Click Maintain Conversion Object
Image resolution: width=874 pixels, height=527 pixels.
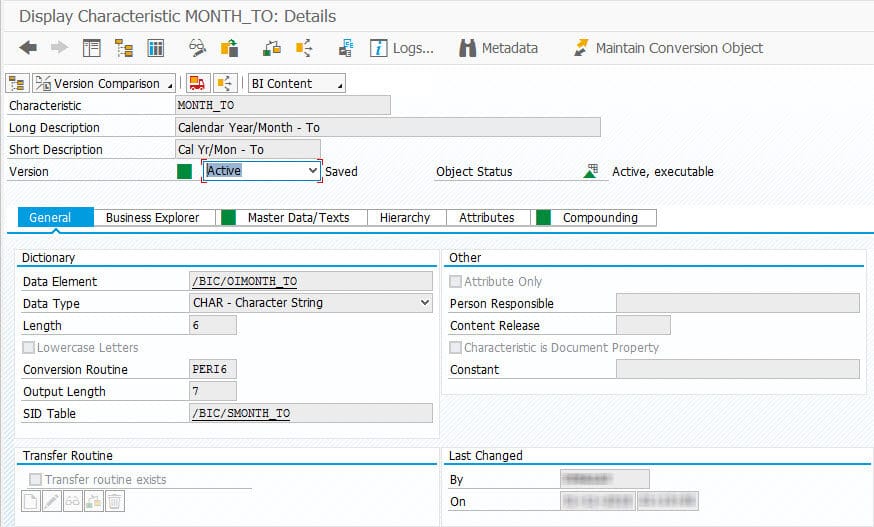point(667,48)
